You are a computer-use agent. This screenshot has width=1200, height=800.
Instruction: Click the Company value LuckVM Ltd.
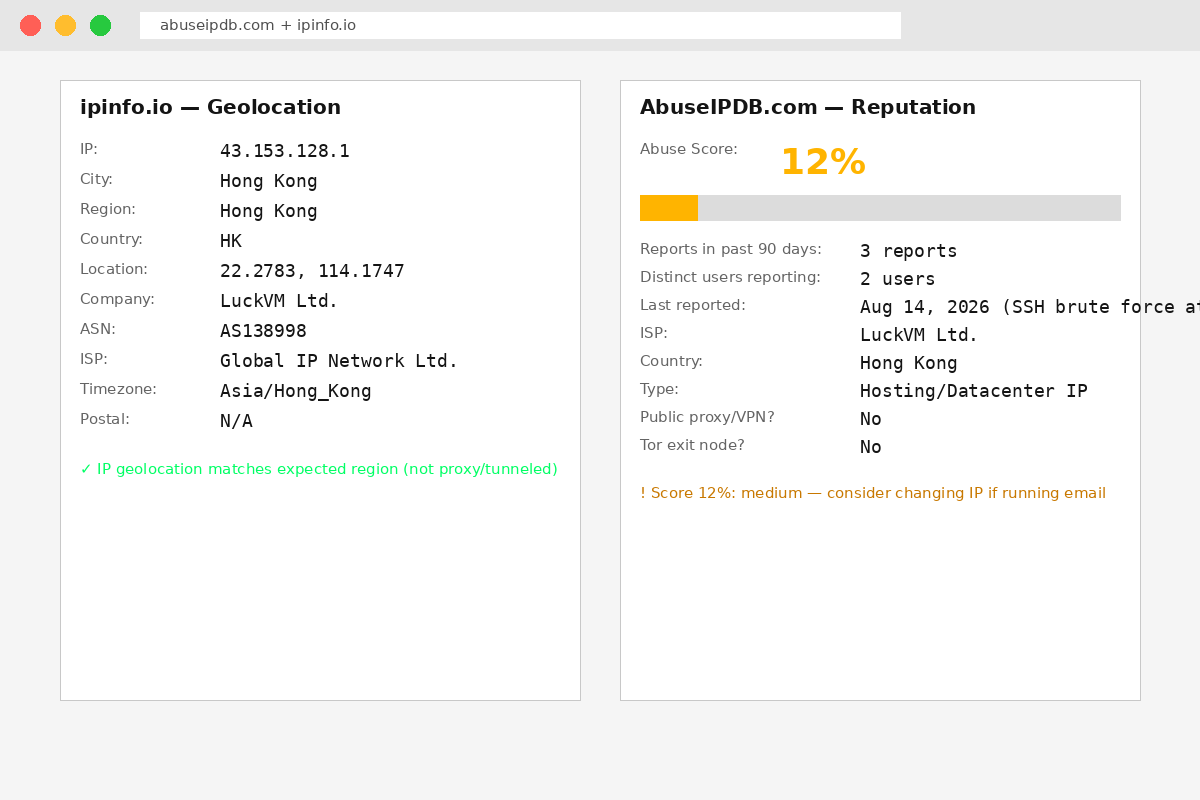tap(279, 301)
